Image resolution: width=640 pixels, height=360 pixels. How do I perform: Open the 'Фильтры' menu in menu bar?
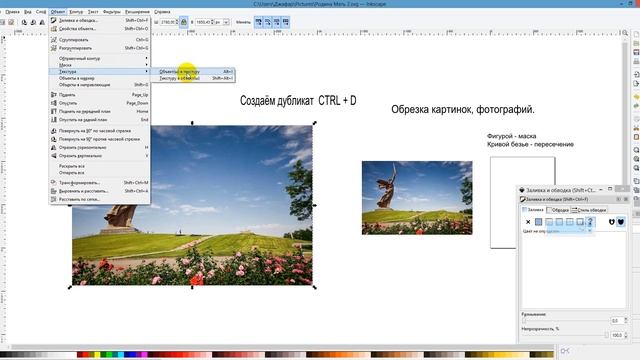(x=111, y=12)
